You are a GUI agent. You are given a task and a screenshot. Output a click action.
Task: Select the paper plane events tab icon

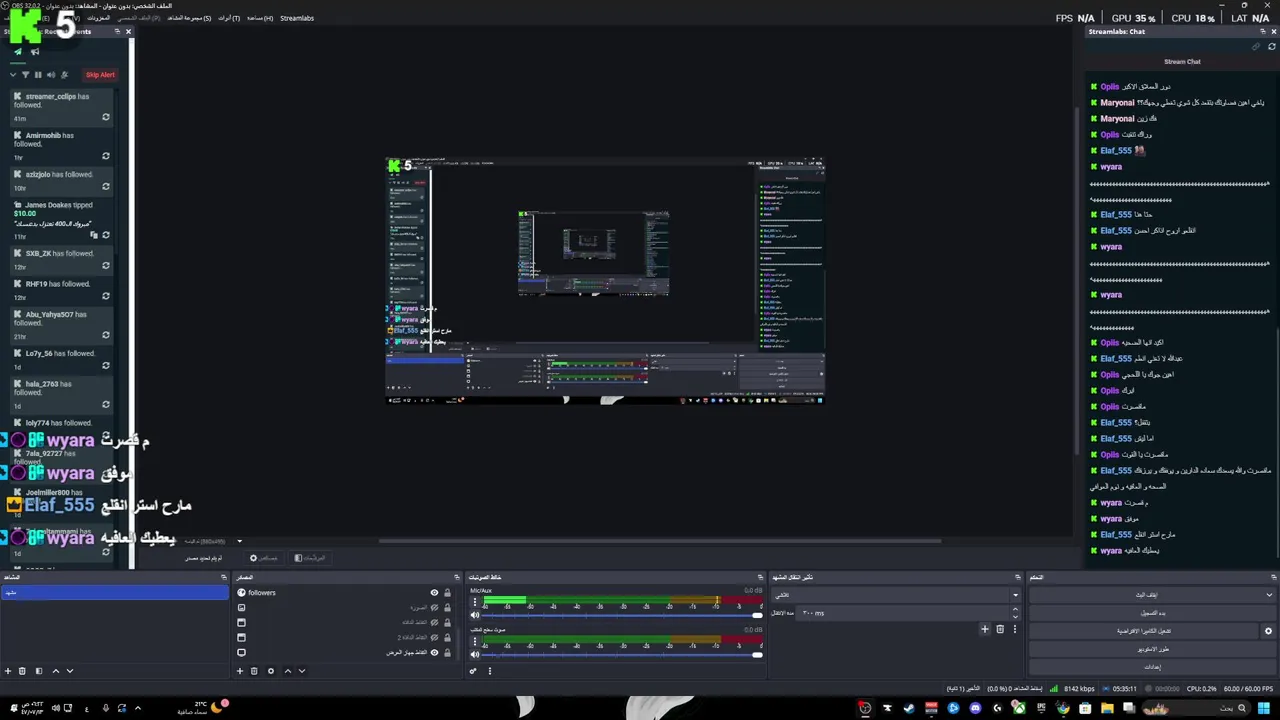point(18,52)
